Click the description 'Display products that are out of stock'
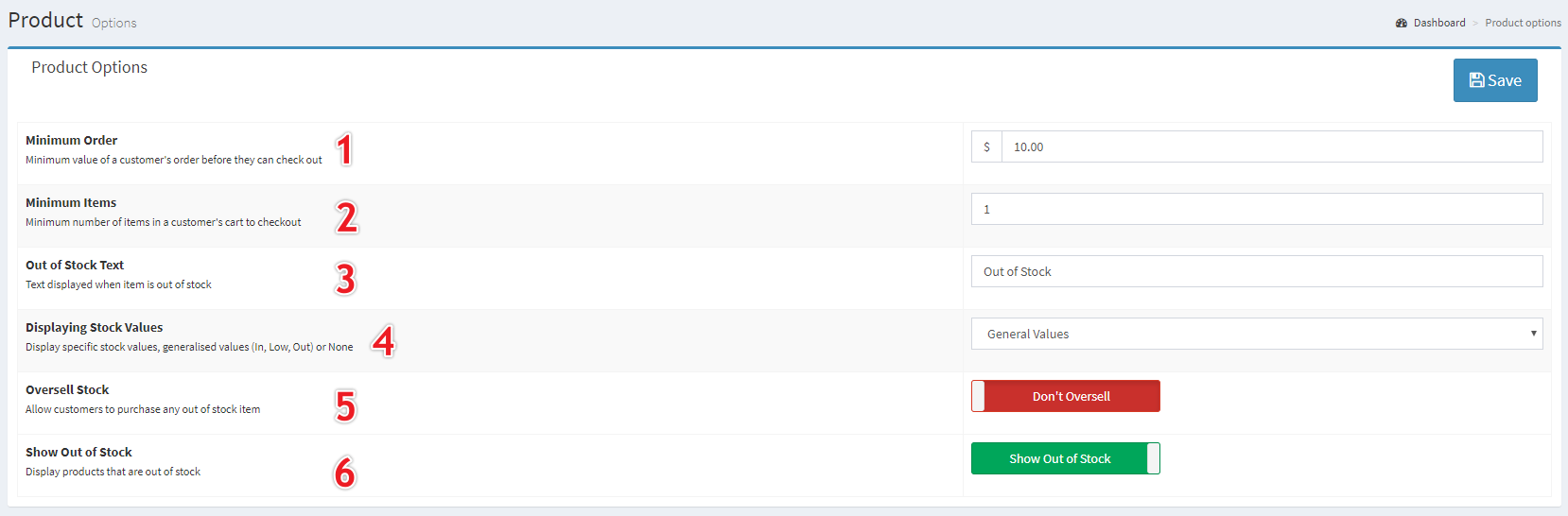Image resolution: width=1568 pixels, height=516 pixels. coord(113,472)
